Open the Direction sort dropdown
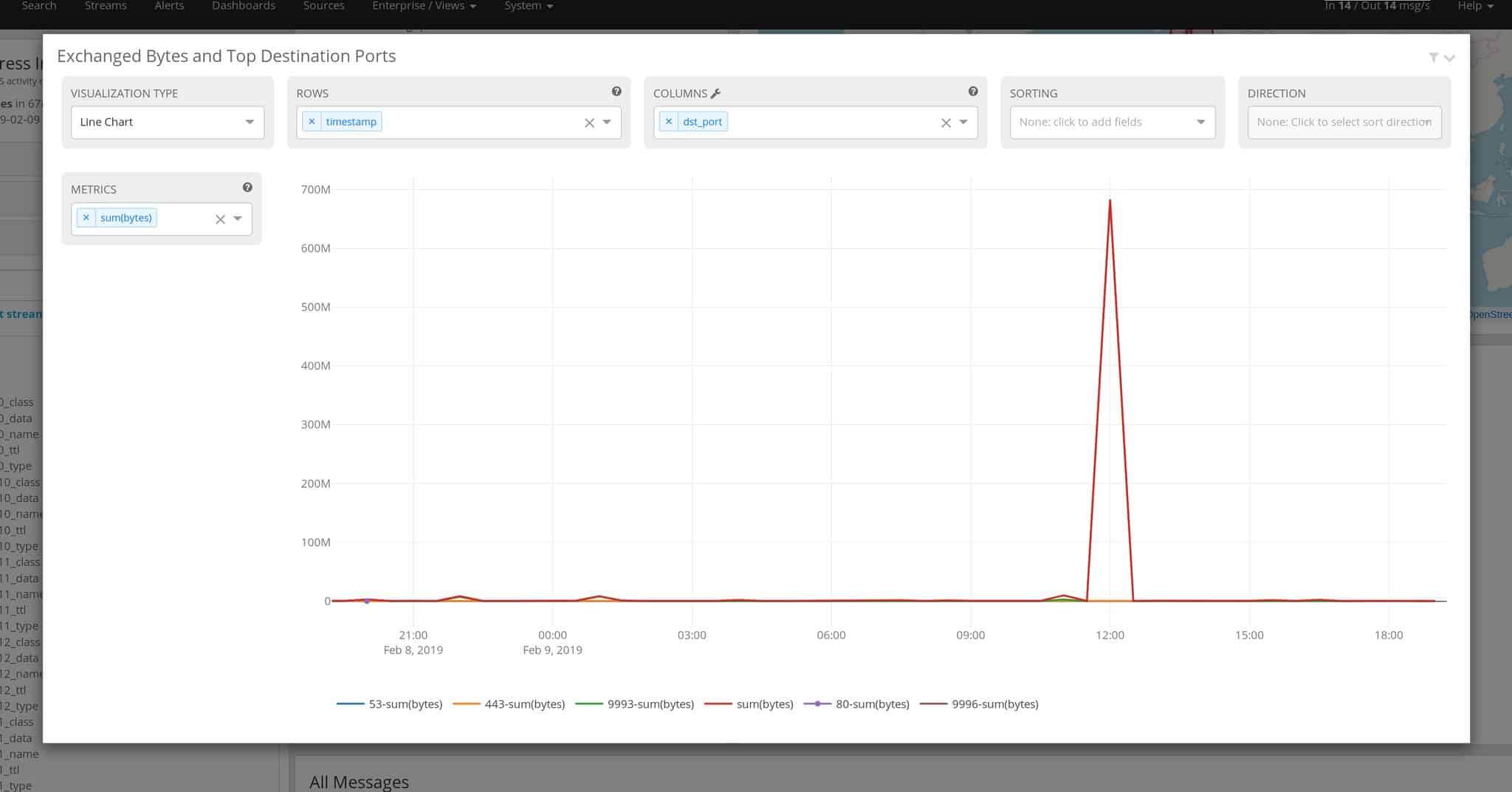The height and width of the screenshot is (792, 1512). coord(1344,123)
